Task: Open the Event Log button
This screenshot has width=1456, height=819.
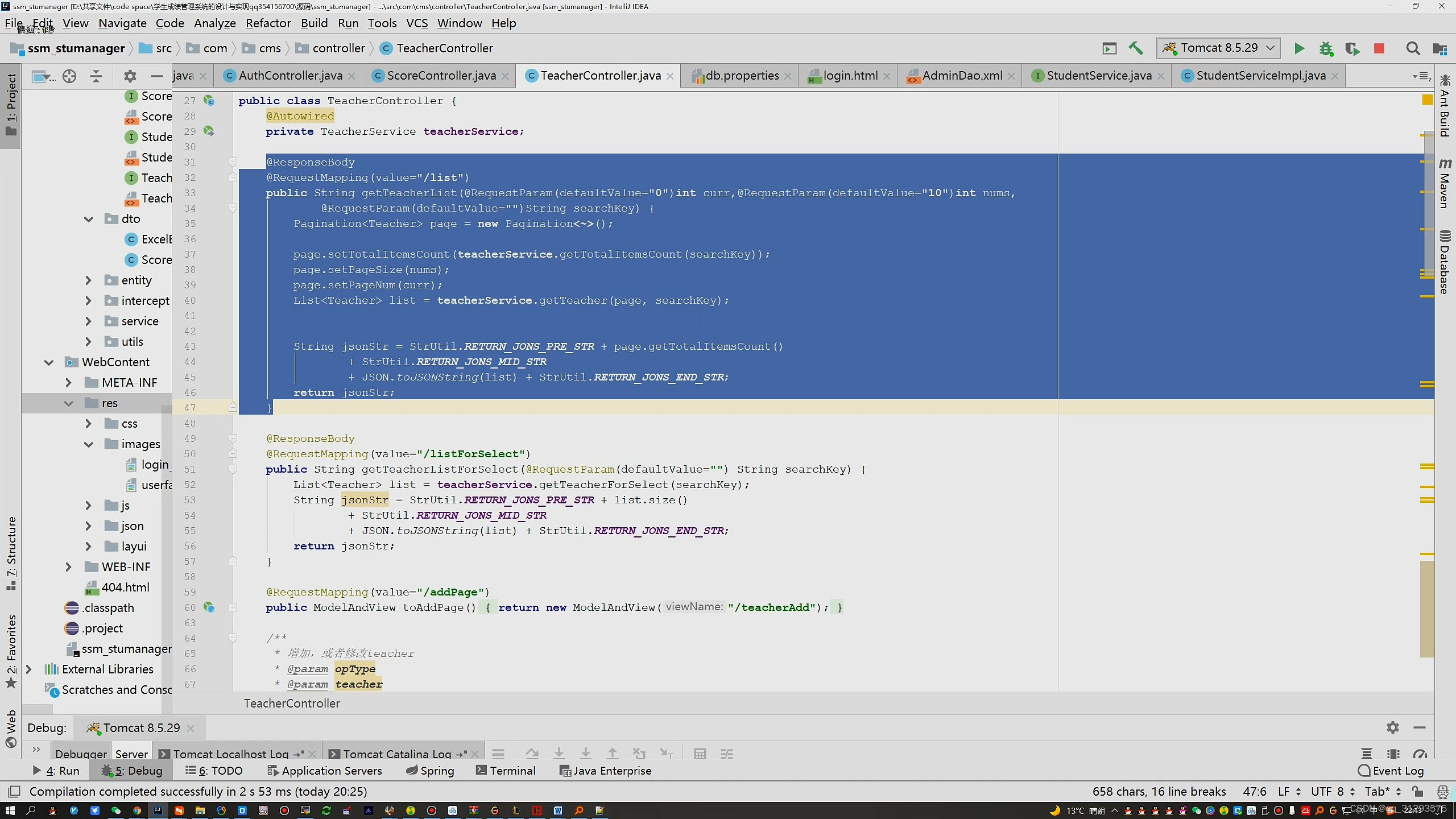Action: click(x=1391, y=771)
